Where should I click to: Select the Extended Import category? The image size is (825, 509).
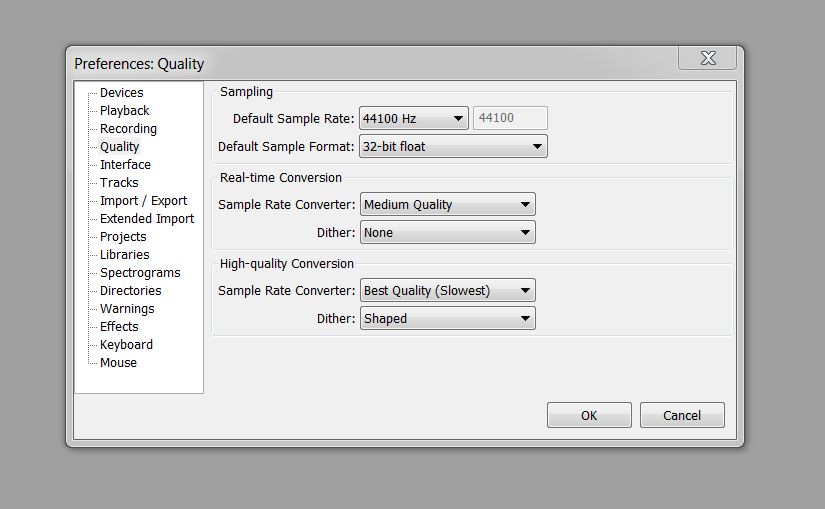click(147, 218)
